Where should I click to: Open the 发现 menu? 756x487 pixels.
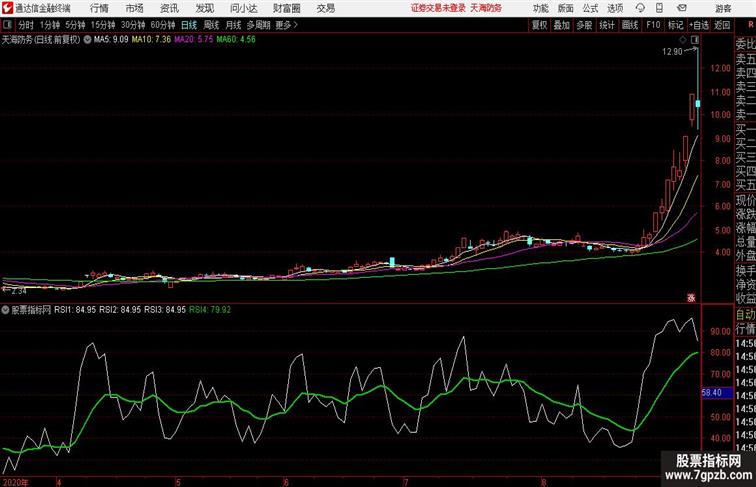204,8
